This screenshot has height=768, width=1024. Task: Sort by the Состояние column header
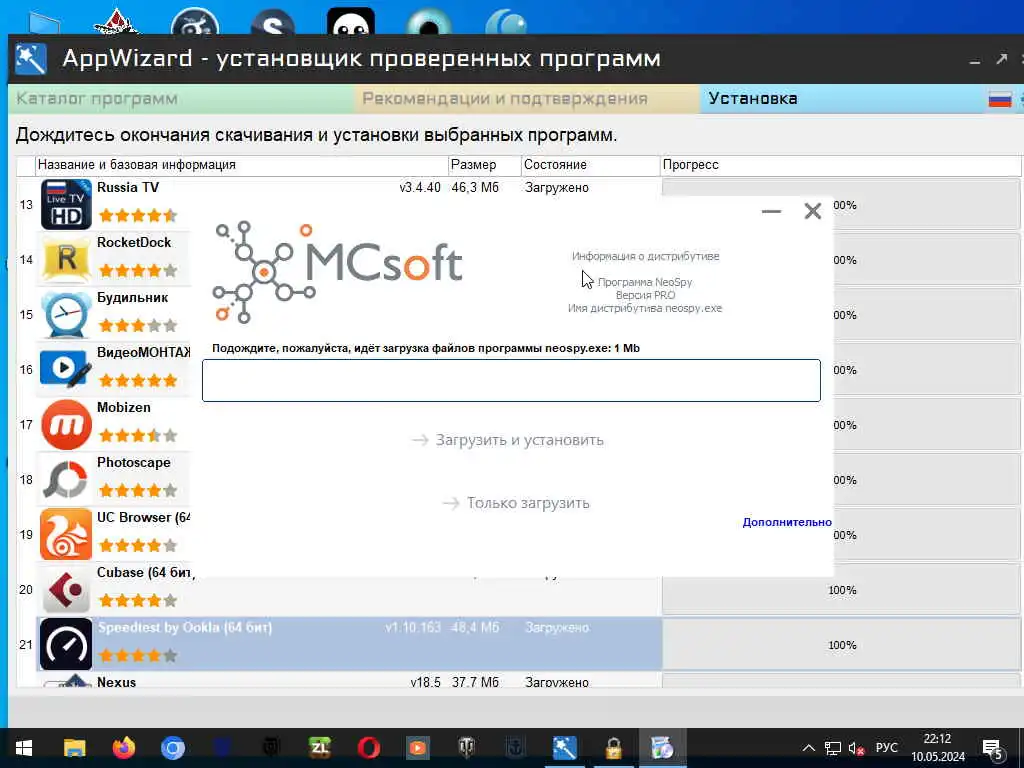[590, 165]
